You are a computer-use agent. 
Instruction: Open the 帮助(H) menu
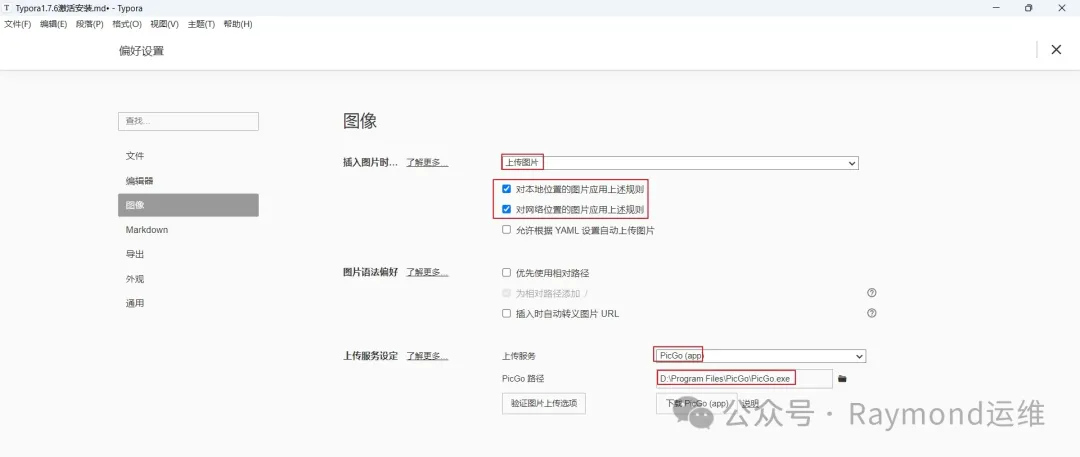click(238, 24)
